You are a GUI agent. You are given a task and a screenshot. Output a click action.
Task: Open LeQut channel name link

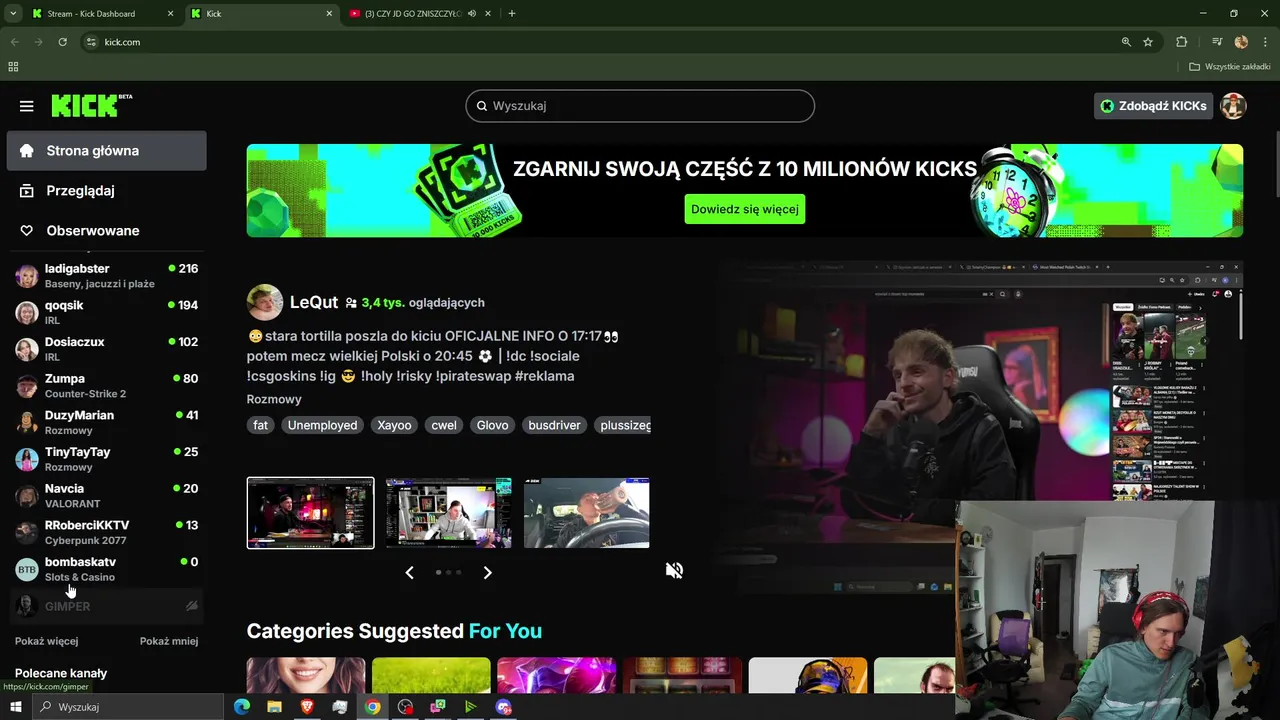314,302
